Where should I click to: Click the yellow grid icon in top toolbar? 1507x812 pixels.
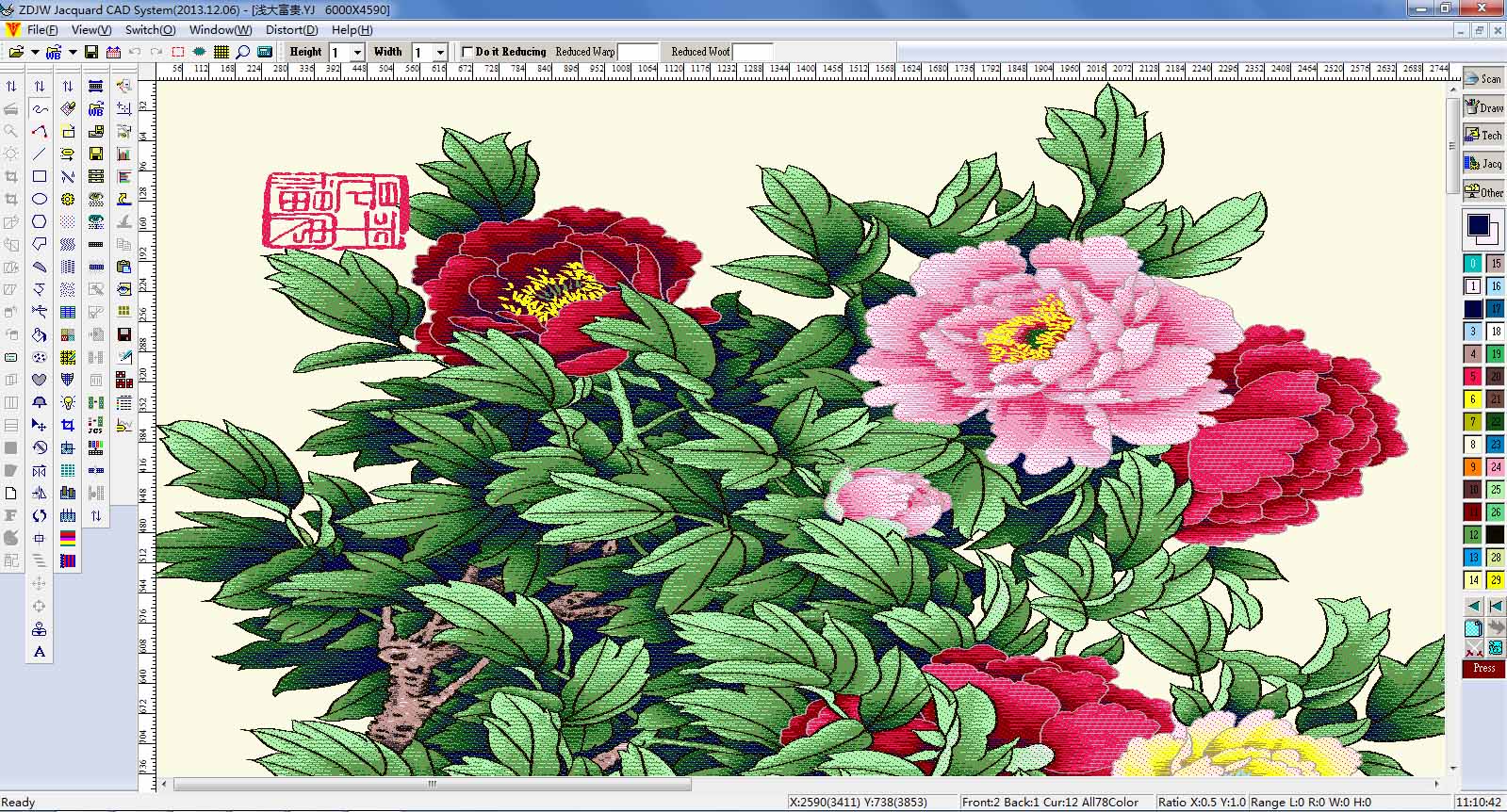[221, 52]
